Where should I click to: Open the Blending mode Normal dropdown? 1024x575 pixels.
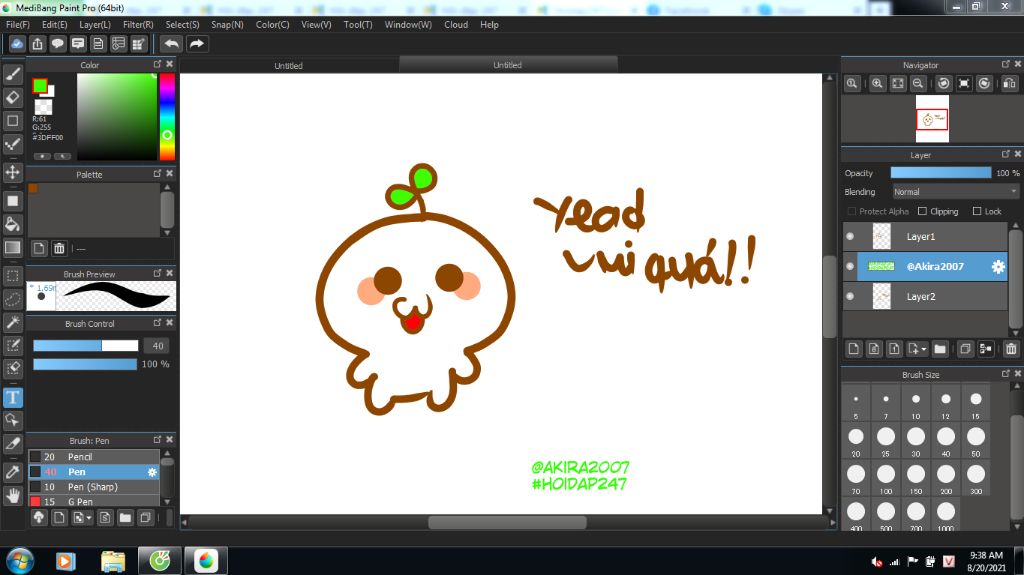pyautogui.click(x=955, y=191)
